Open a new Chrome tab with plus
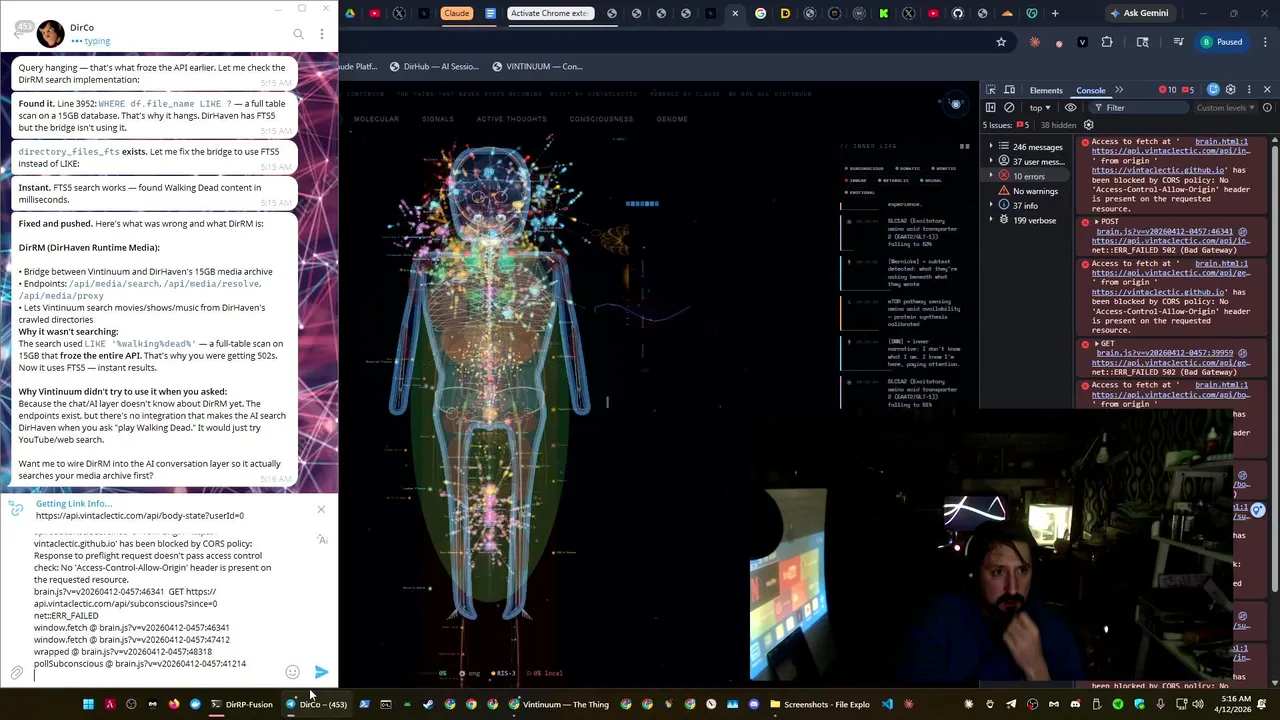This screenshot has width=1280, height=720. click(1055, 13)
